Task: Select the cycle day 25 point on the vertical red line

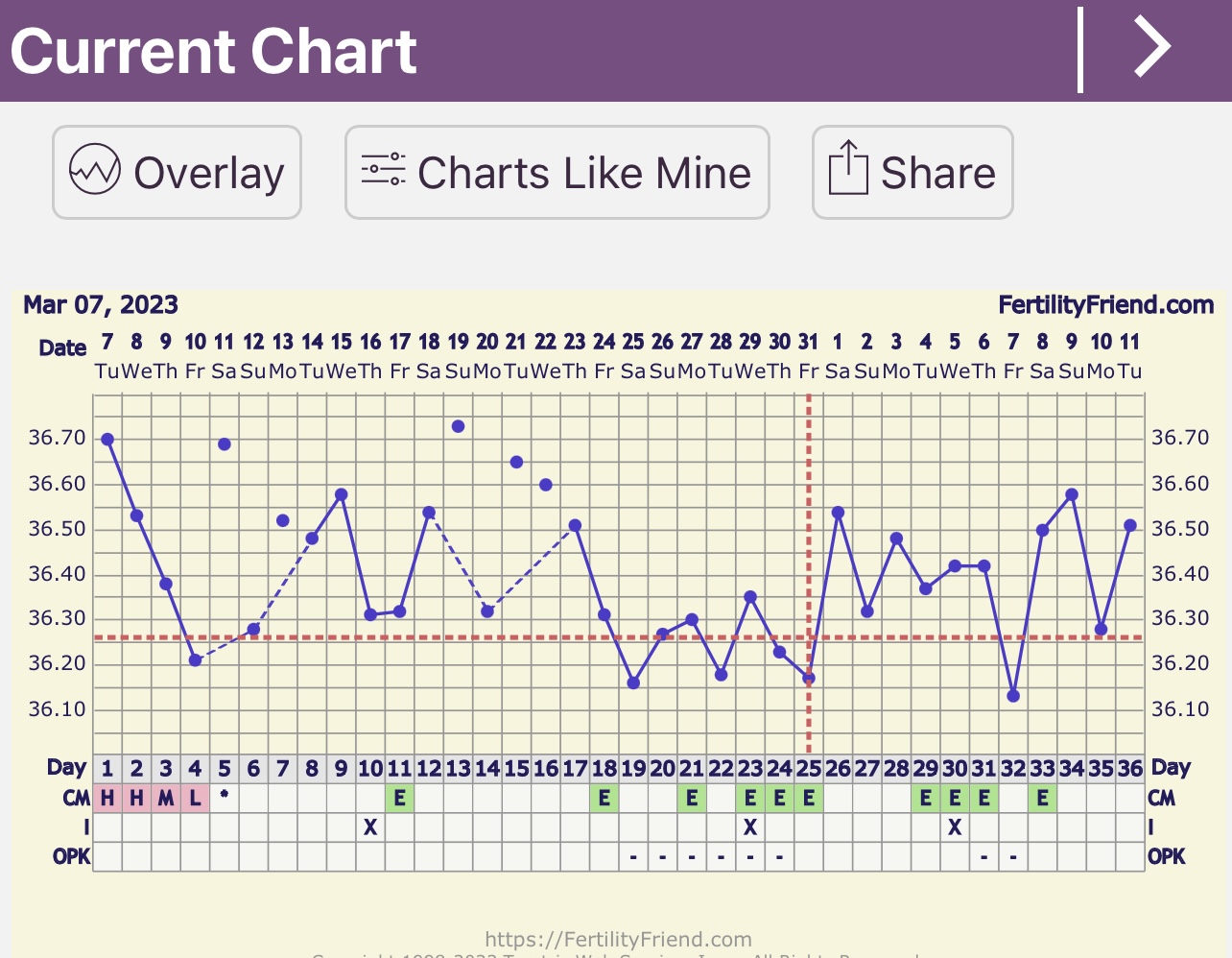Action: click(x=809, y=678)
